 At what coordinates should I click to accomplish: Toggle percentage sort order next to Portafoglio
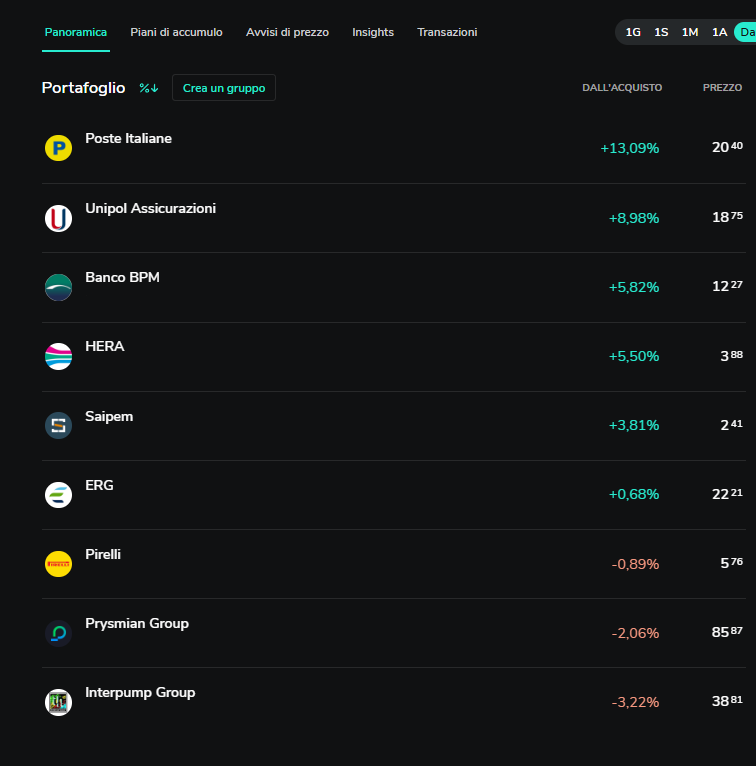coord(149,88)
